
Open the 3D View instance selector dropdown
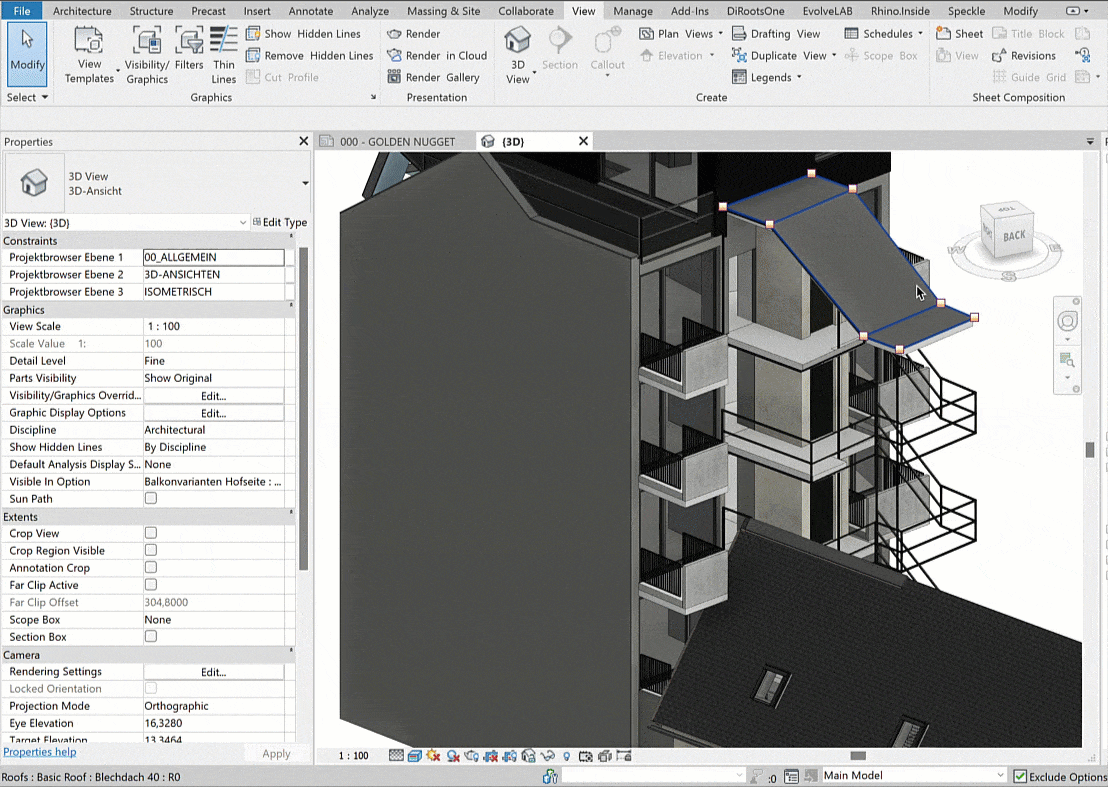pyautogui.click(x=242, y=223)
